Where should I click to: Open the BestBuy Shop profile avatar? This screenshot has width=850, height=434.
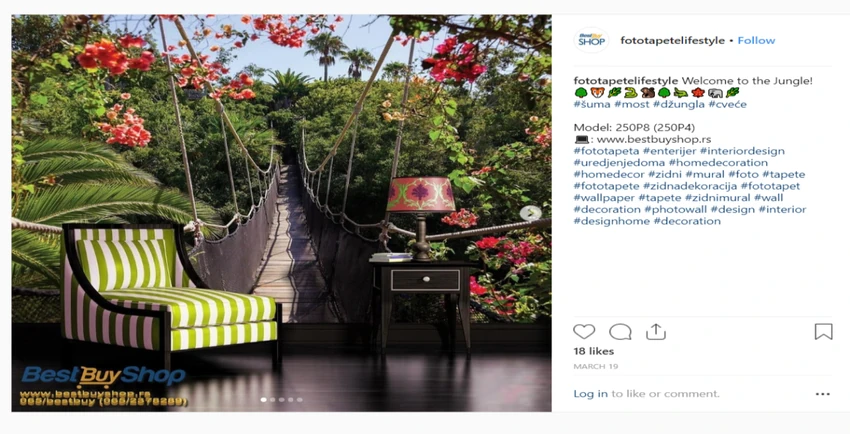(591, 40)
